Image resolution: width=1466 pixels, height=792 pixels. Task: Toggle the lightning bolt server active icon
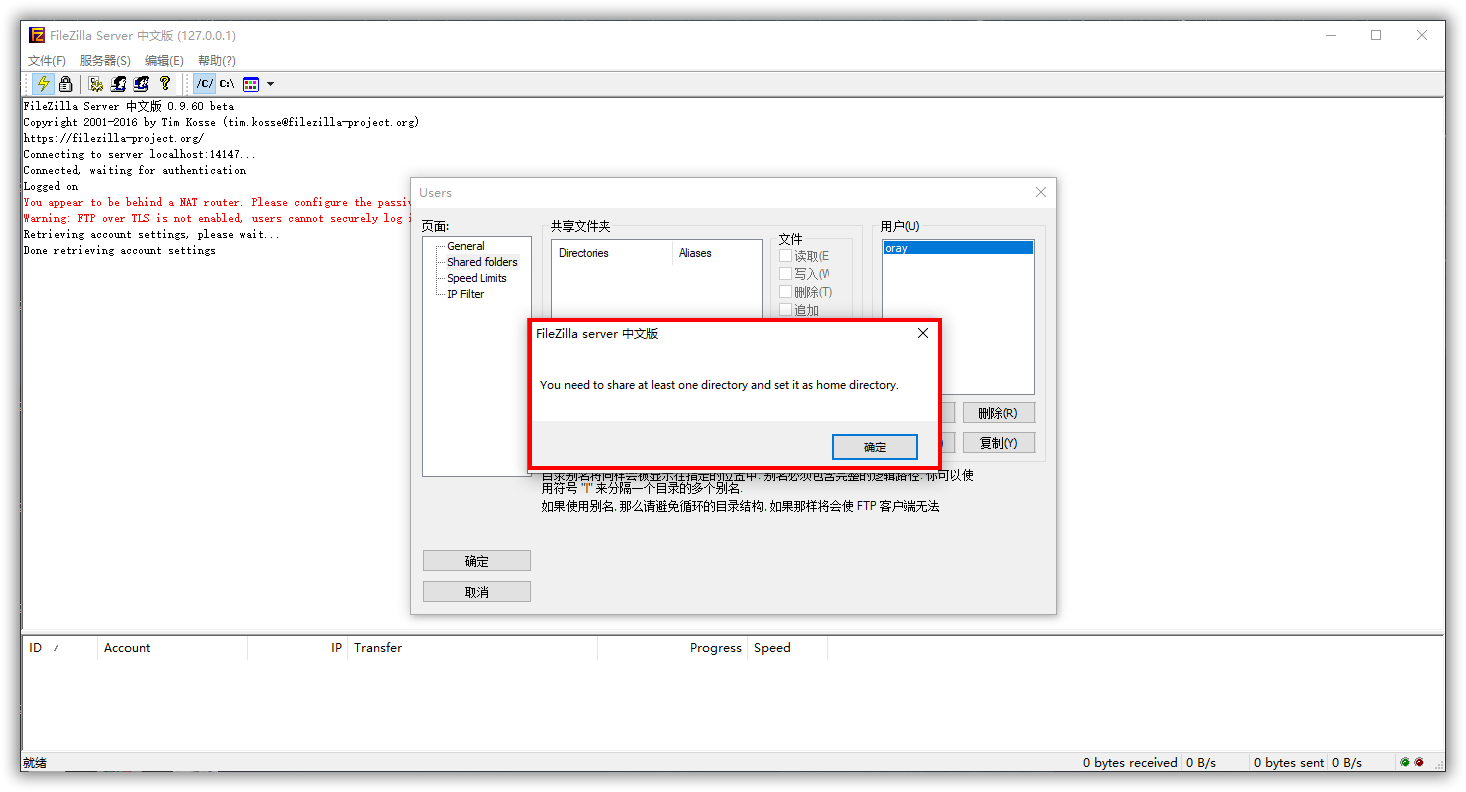[x=43, y=84]
